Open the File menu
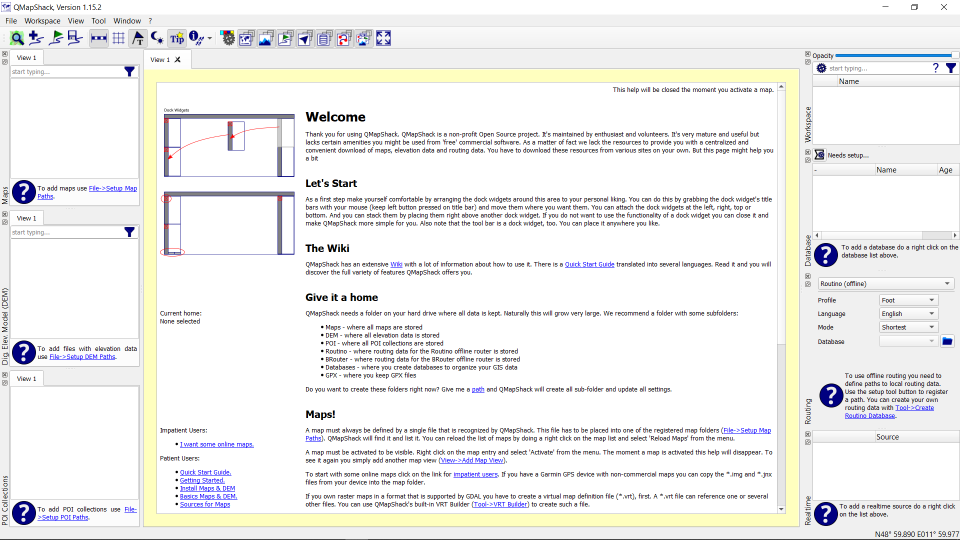 [x=11, y=21]
